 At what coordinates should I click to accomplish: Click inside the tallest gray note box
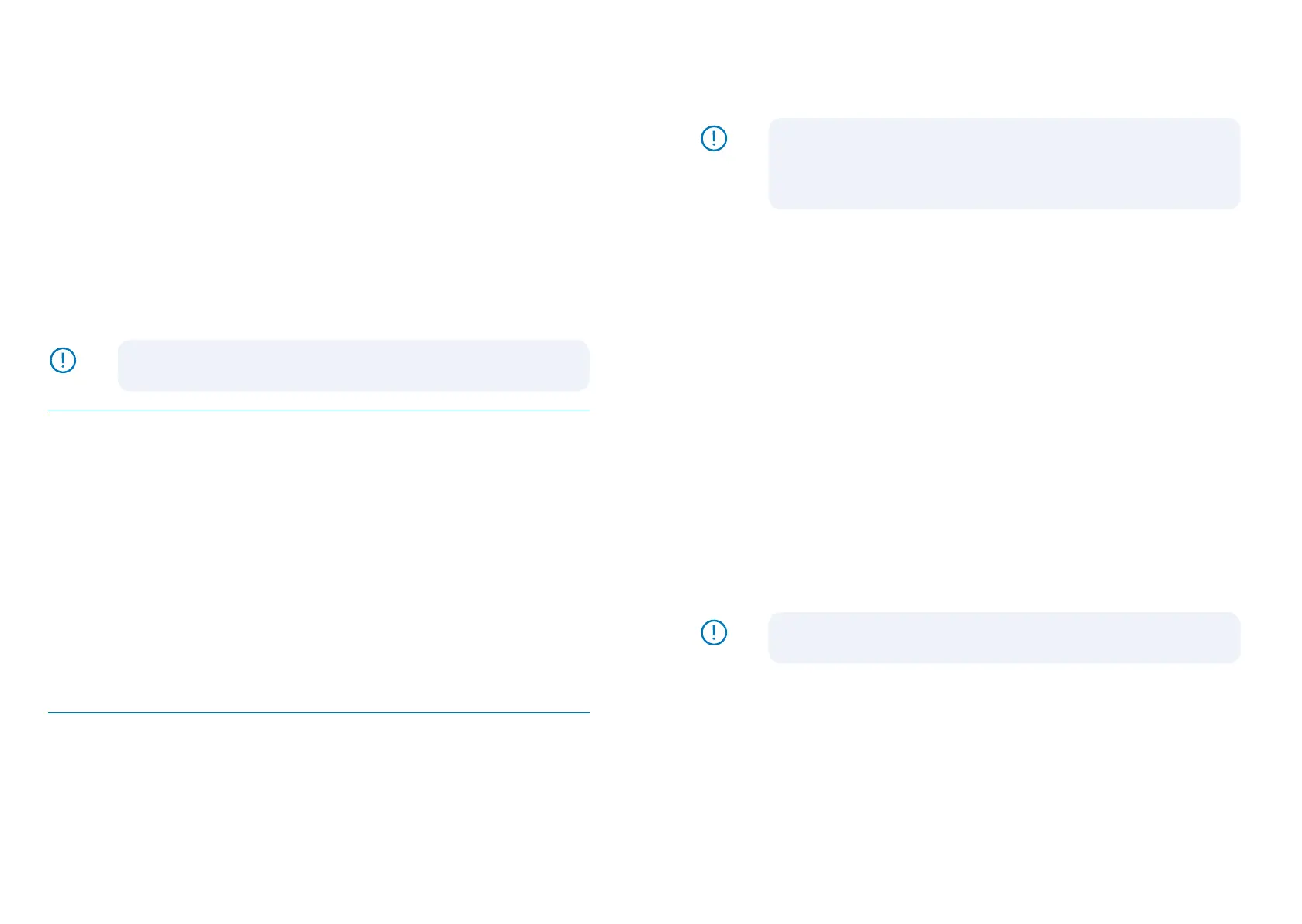tap(1004, 164)
